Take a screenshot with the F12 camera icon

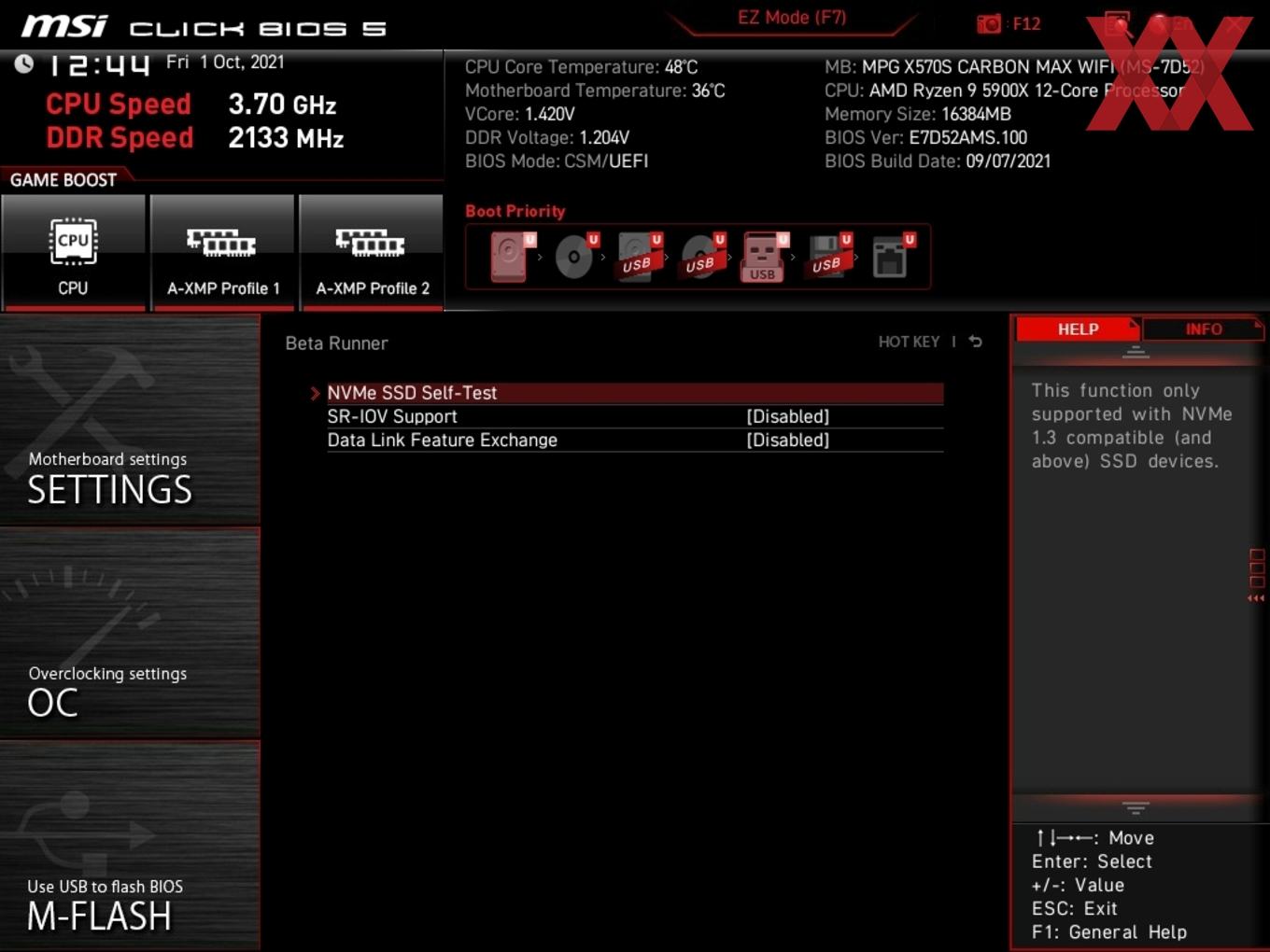click(989, 23)
